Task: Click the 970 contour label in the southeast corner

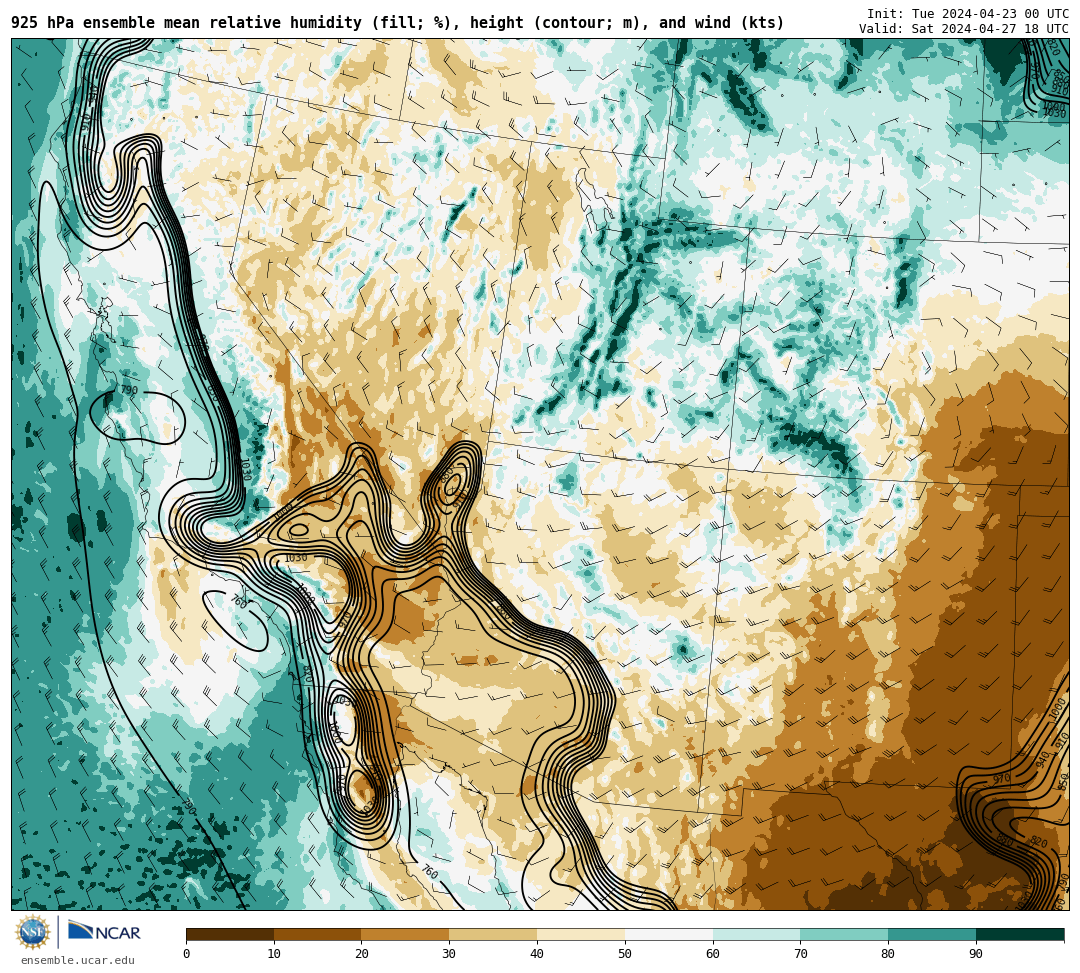Action: point(1001,778)
